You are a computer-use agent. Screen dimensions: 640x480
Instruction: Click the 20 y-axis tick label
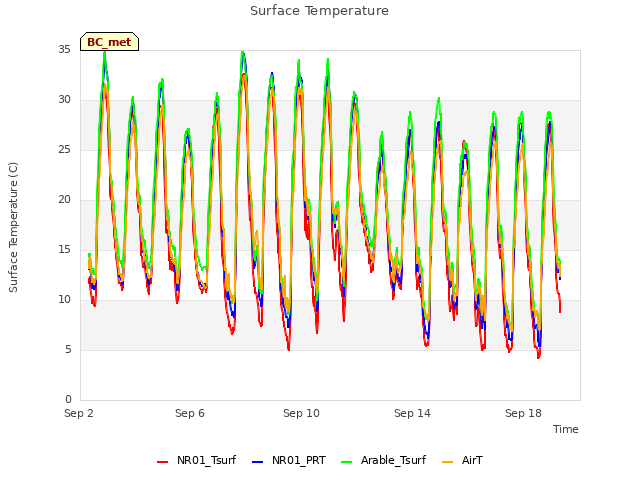64,200
